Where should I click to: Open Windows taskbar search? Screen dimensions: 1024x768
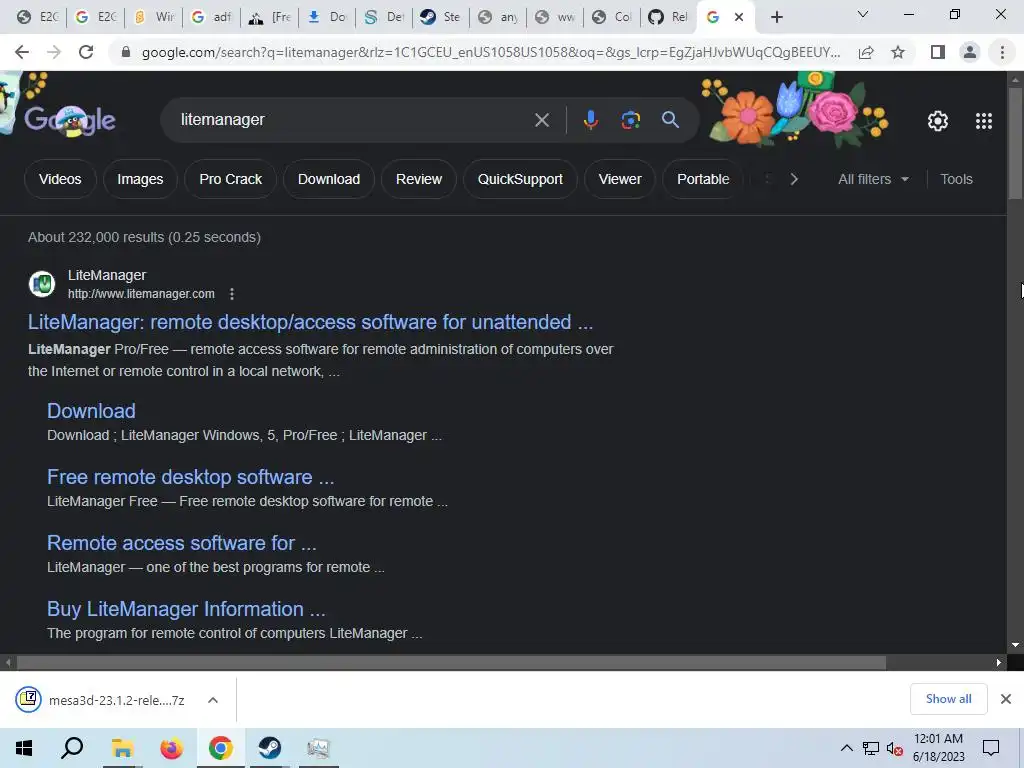coord(72,748)
